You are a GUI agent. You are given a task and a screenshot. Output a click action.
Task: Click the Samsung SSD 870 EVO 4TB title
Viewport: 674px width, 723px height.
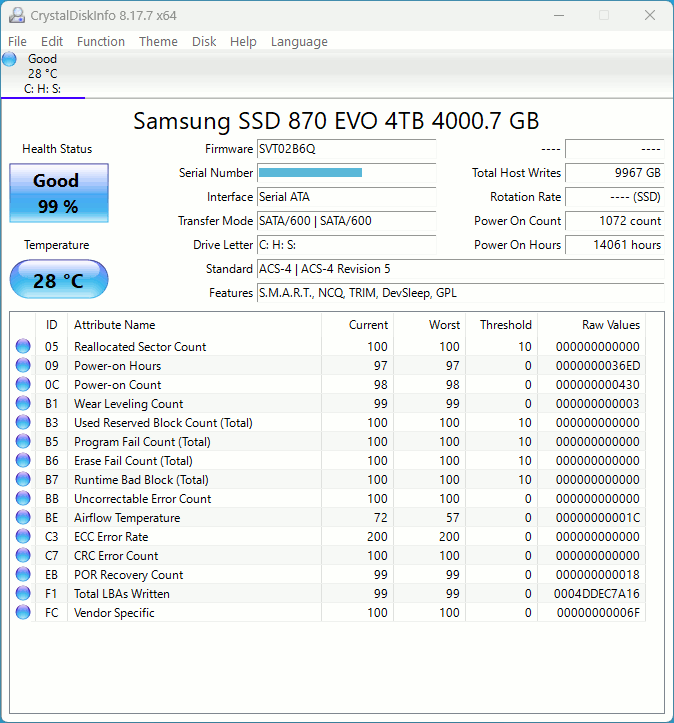point(336,121)
